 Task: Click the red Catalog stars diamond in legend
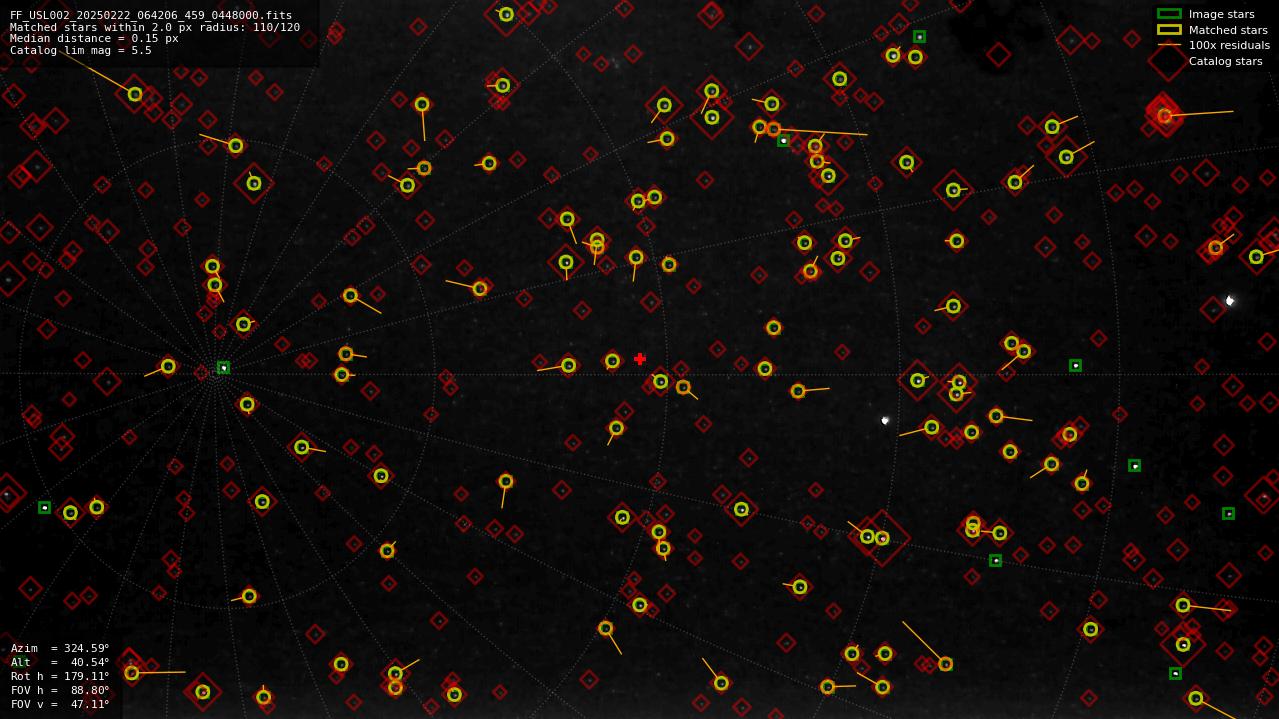point(1169,61)
